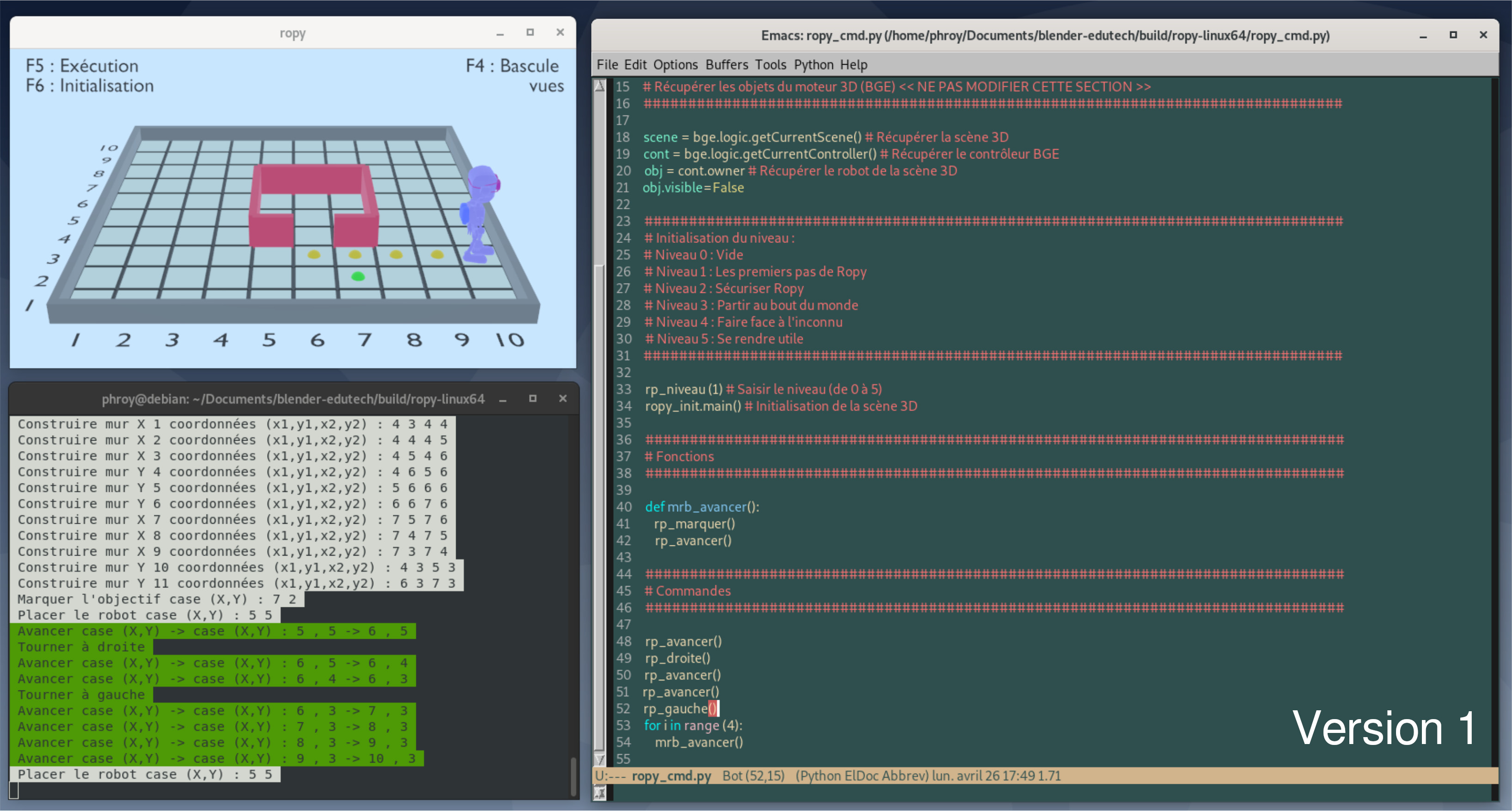Click the F6 : Initialisation label
The height and width of the screenshot is (811, 1512).
[x=89, y=86]
